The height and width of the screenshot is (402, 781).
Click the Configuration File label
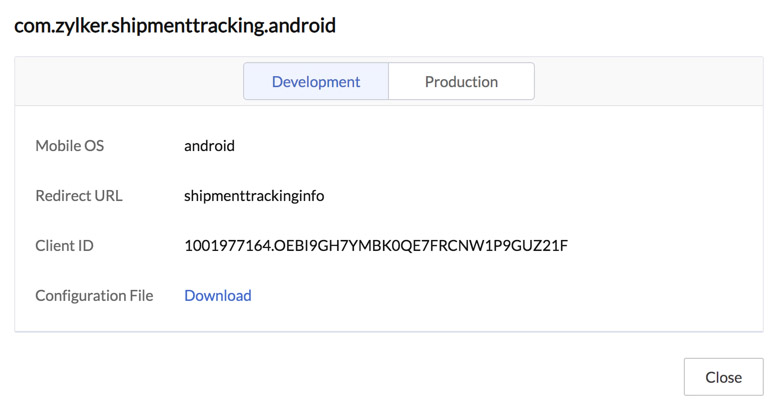coord(94,295)
